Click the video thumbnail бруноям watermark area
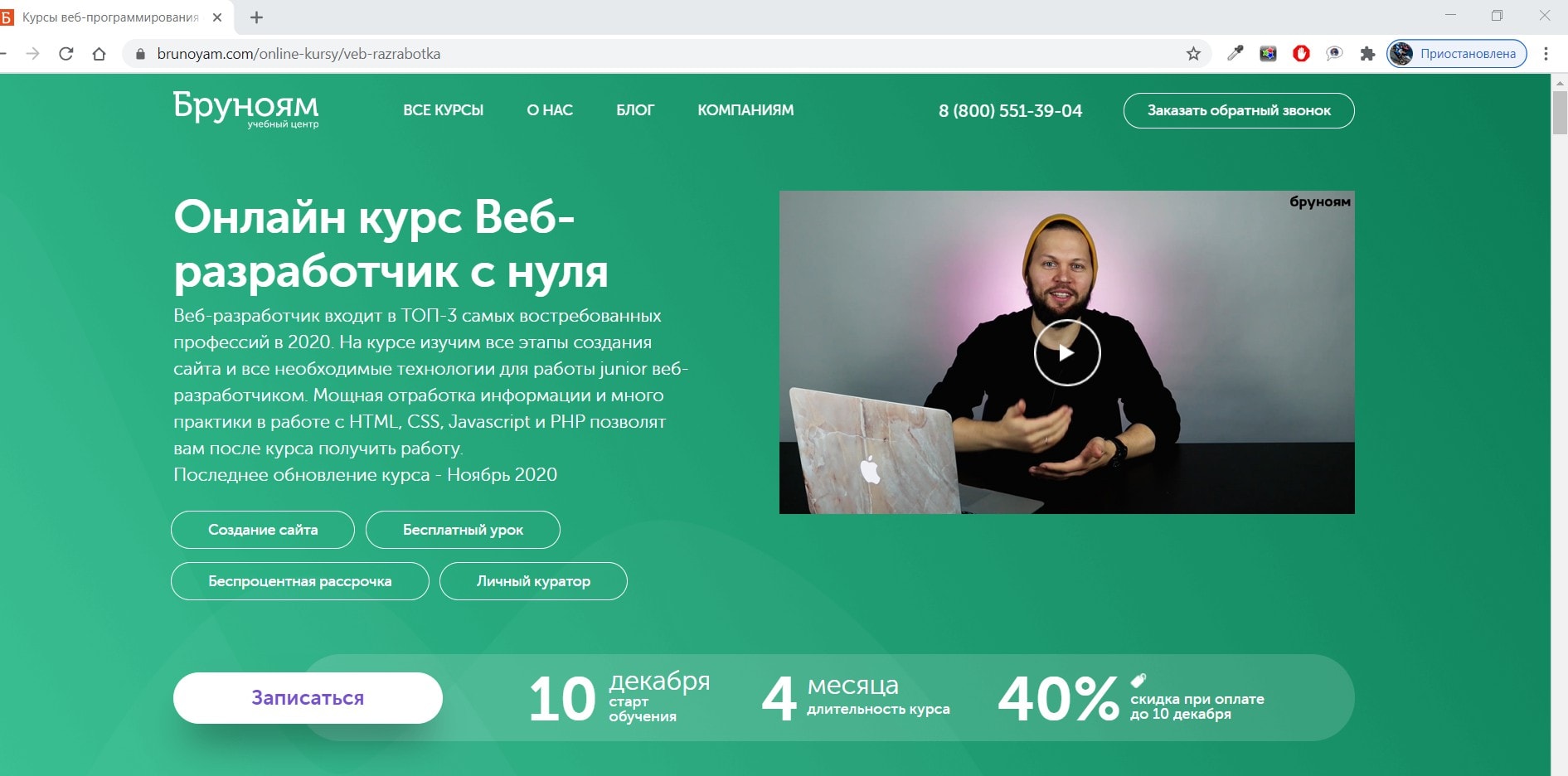This screenshot has width=1568, height=776. (x=1320, y=201)
